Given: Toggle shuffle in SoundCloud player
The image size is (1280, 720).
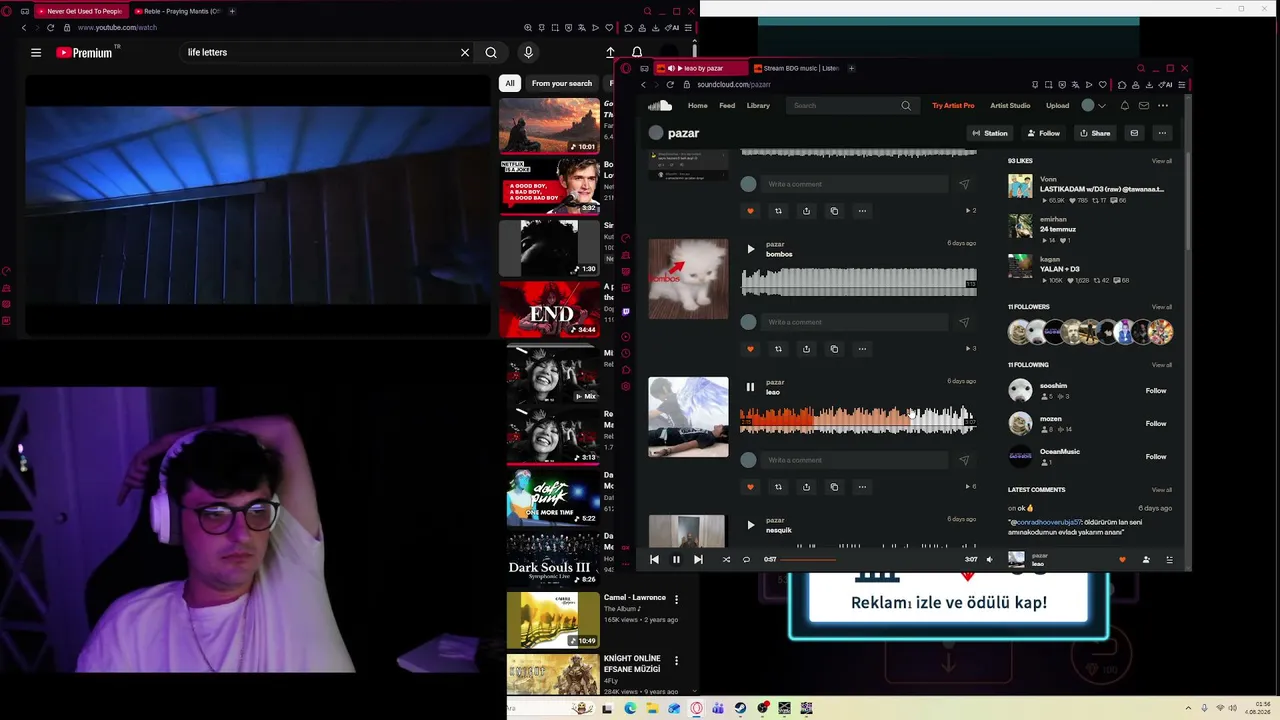Looking at the screenshot, I should point(726,560).
